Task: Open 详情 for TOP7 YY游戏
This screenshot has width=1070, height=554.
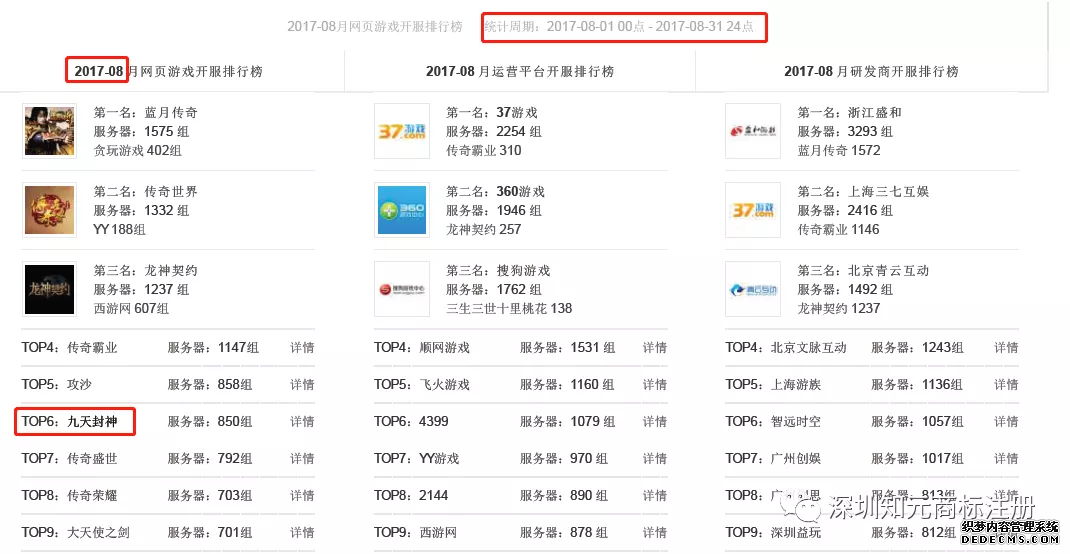Action: tap(654, 458)
